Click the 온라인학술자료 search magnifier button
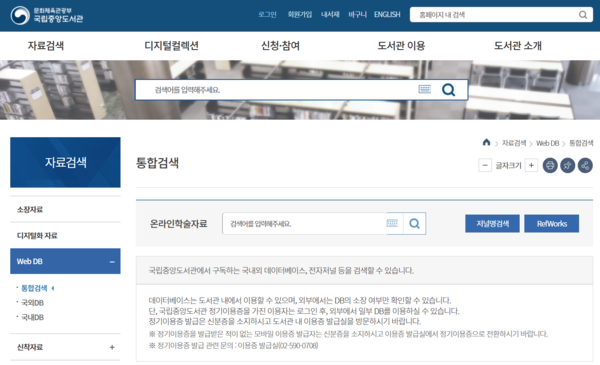Viewport: 600px width, 365px height. coord(414,223)
